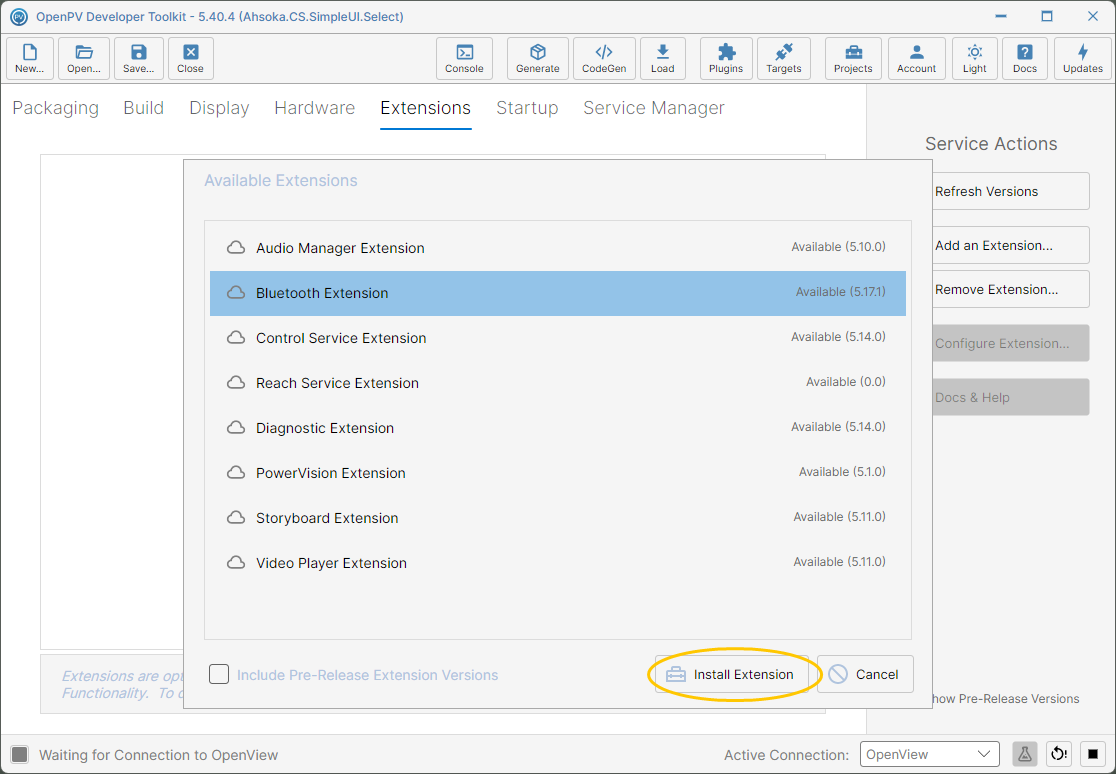Click the Configure Extension button
This screenshot has height=774, width=1116.
(x=1011, y=343)
